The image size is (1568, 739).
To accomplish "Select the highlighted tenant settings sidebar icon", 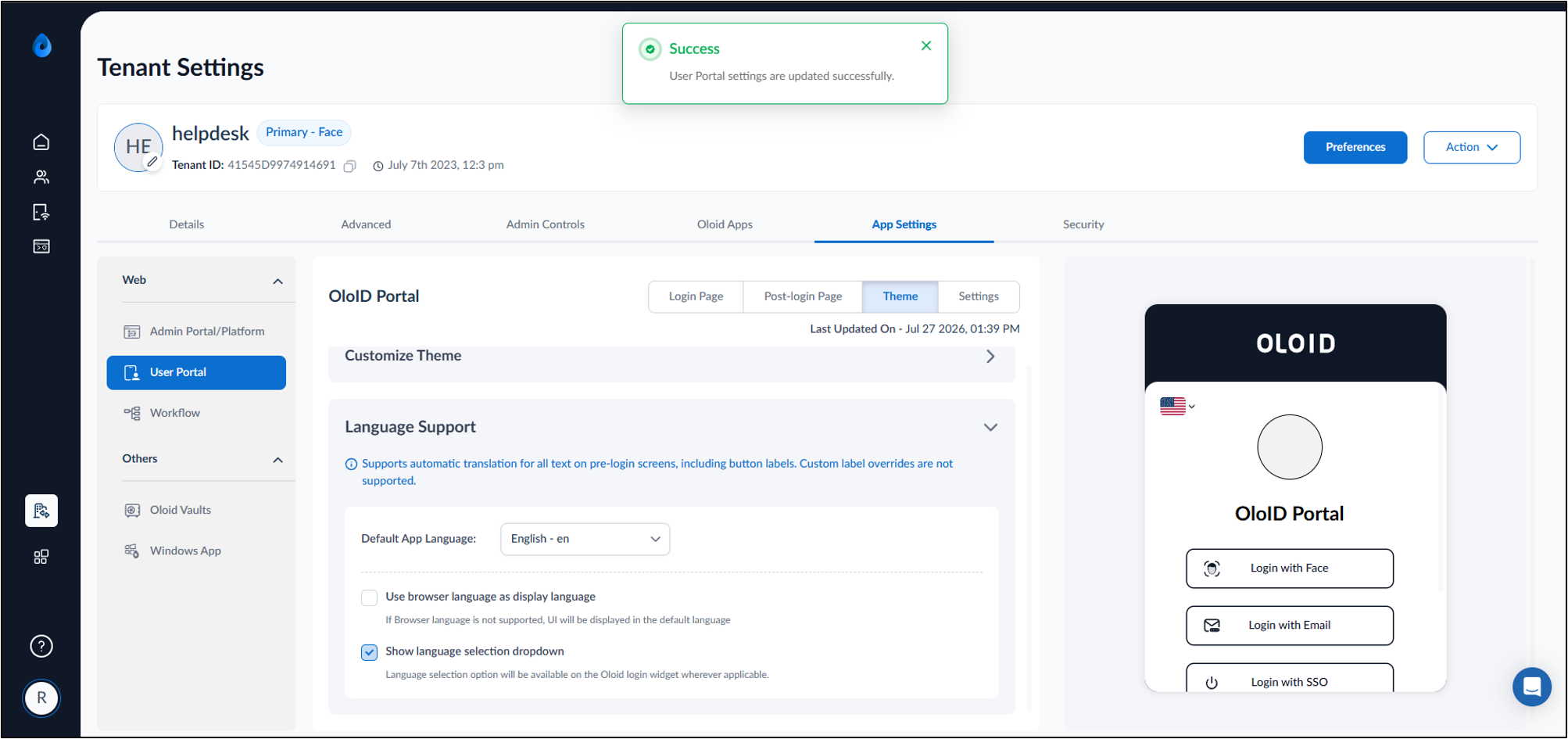I will click(41, 511).
